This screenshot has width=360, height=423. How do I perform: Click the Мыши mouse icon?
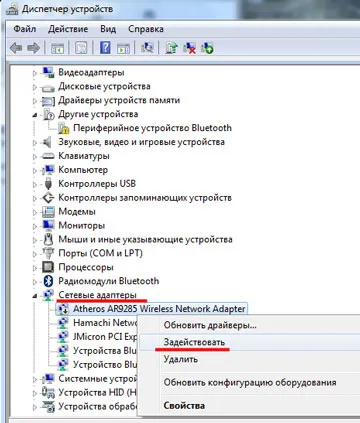pyautogui.click(x=48, y=239)
